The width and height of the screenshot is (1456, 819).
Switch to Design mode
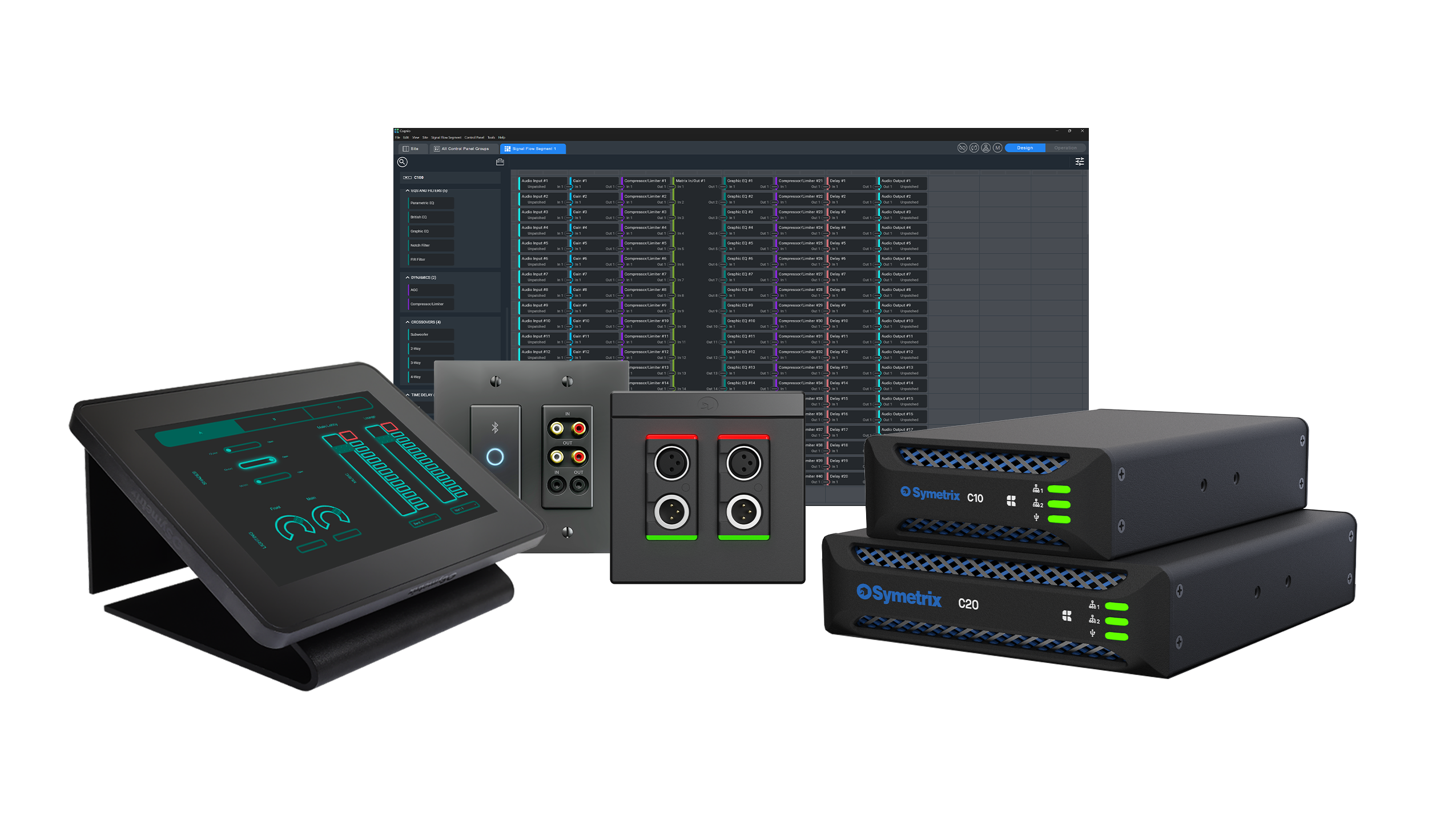[x=1024, y=148]
